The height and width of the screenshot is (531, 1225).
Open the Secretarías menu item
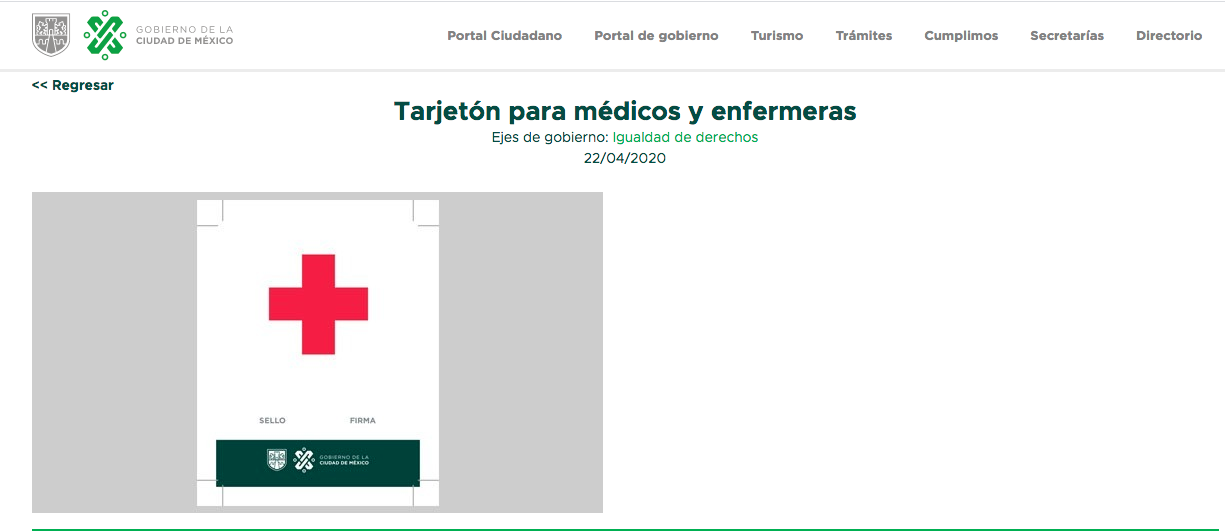coord(1066,36)
